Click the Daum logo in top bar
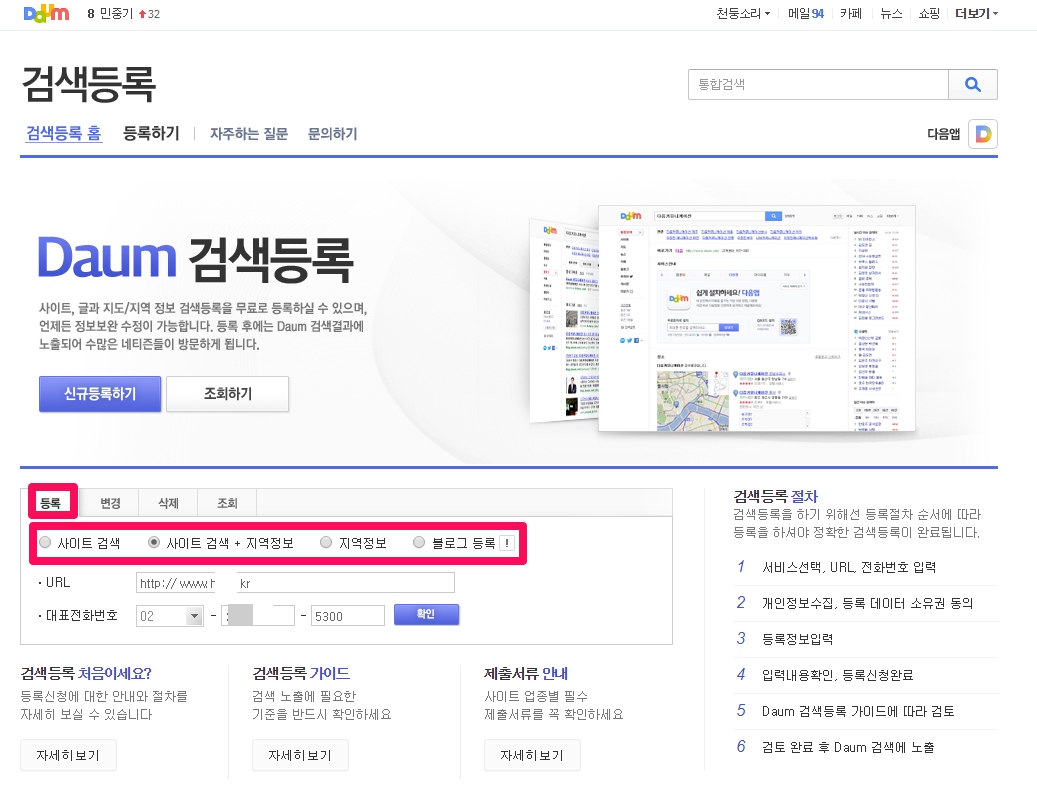Viewport: 1037px width, 806px height. (45, 14)
